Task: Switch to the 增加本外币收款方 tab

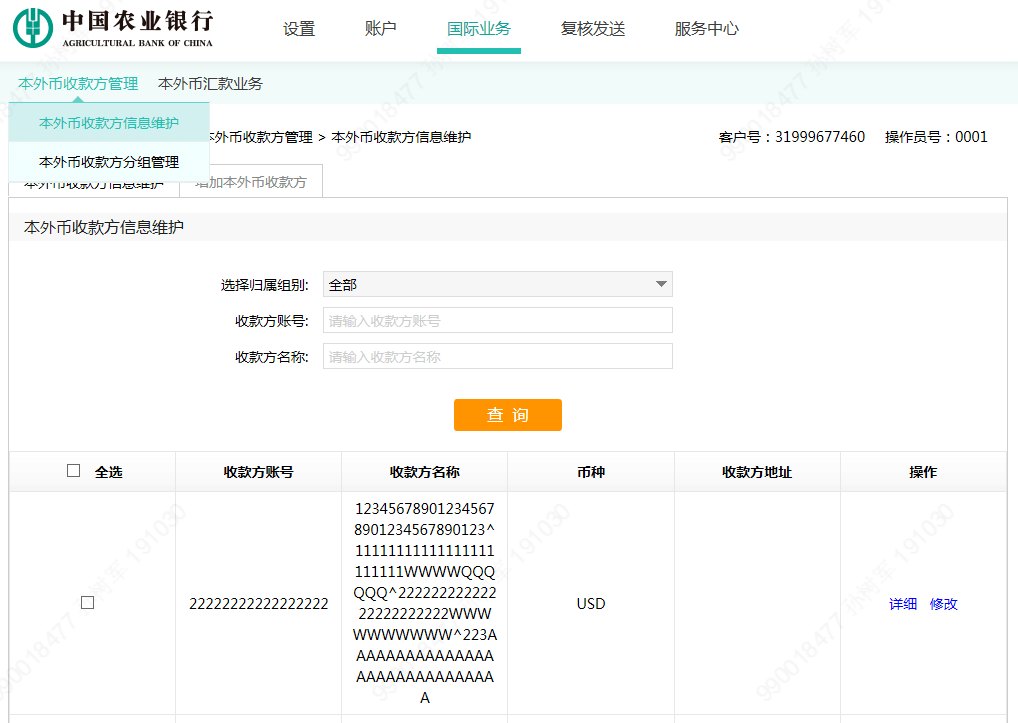Action: [x=250, y=180]
